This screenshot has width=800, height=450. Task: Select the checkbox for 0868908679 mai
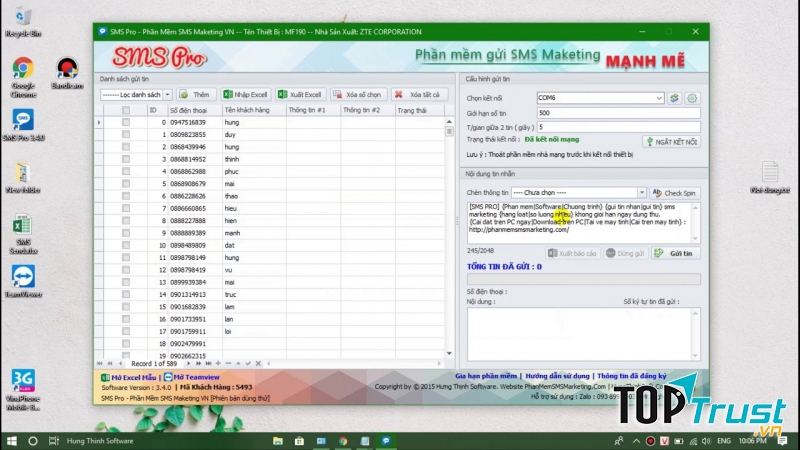coord(126,184)
